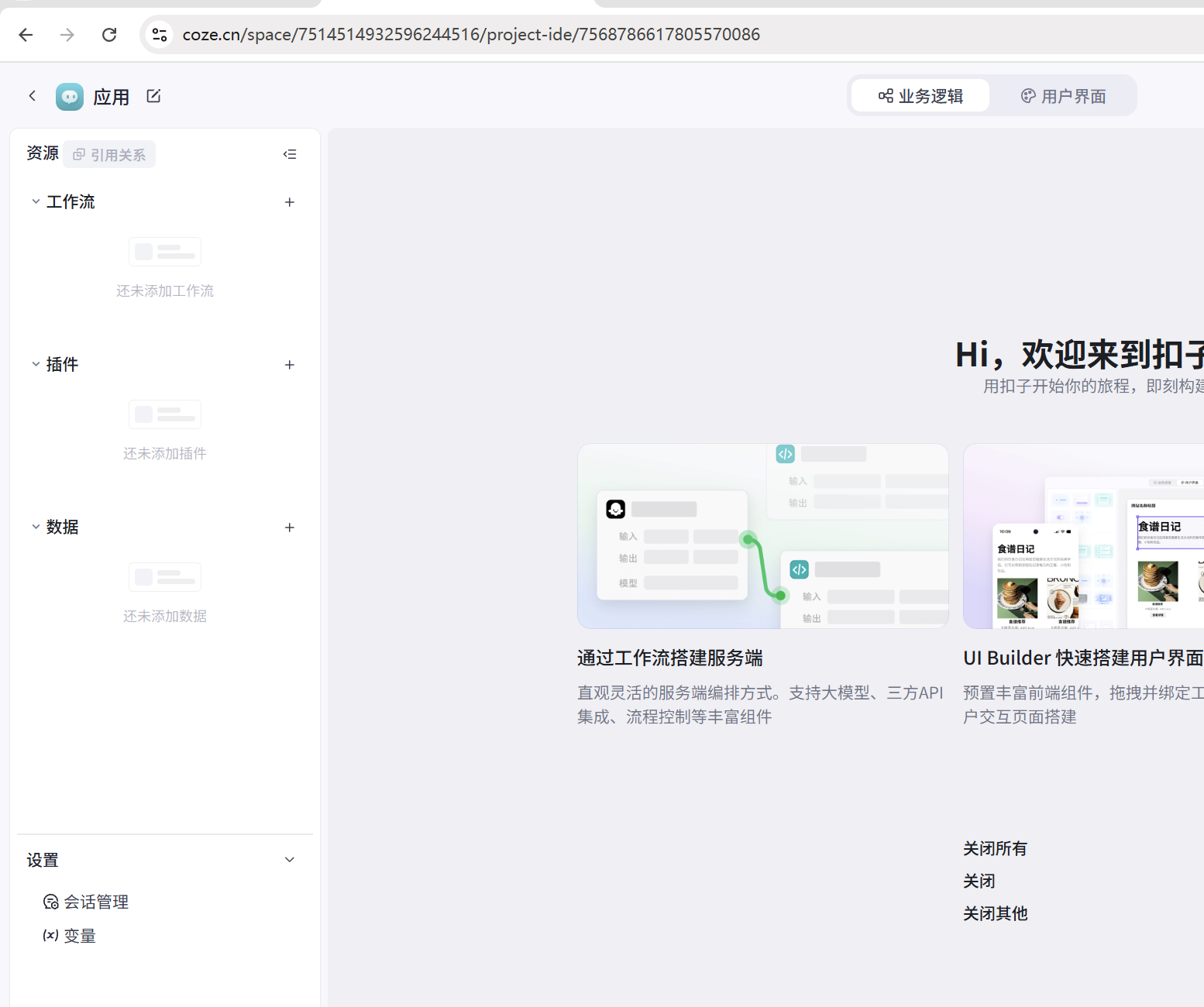Open the 引用关系 reference view
The height and width of the screenshot is (1007, 1204).
[109, 154]
